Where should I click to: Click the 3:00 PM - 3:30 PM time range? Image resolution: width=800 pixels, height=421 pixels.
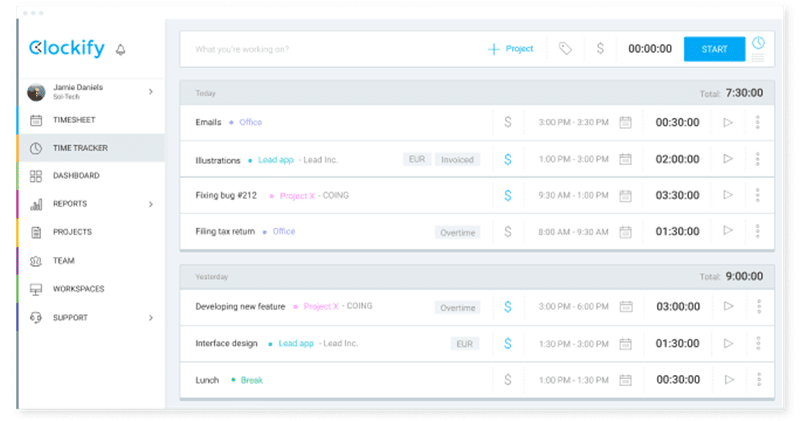pos(573,122)
